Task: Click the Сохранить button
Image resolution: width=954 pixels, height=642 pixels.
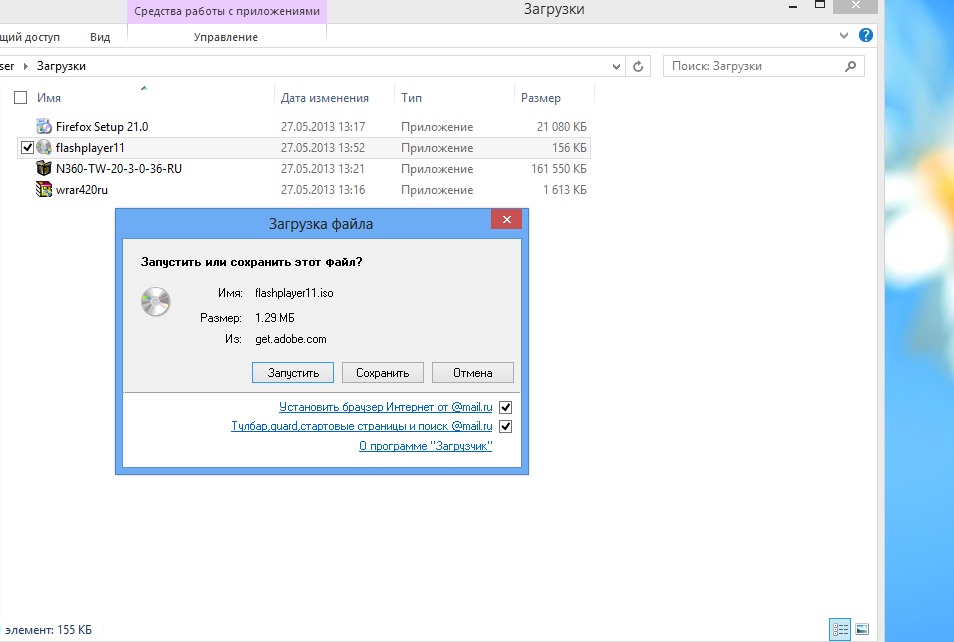Action: tap(383, 372)
